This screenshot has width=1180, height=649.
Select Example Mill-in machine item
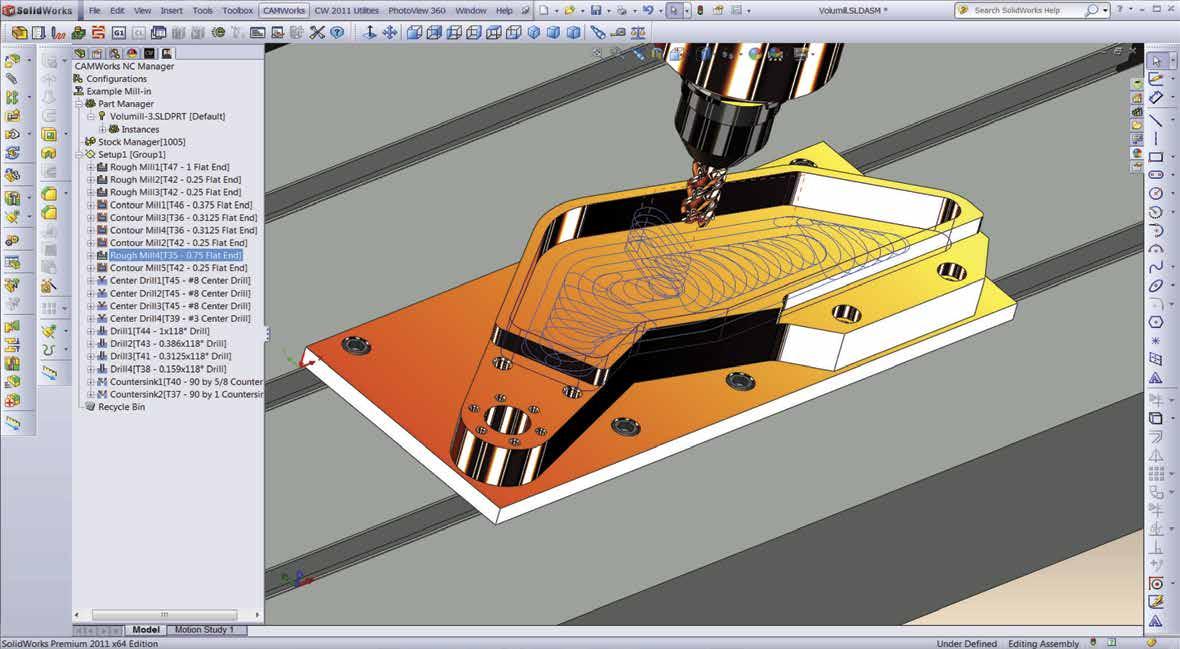[x=119, y=91]
